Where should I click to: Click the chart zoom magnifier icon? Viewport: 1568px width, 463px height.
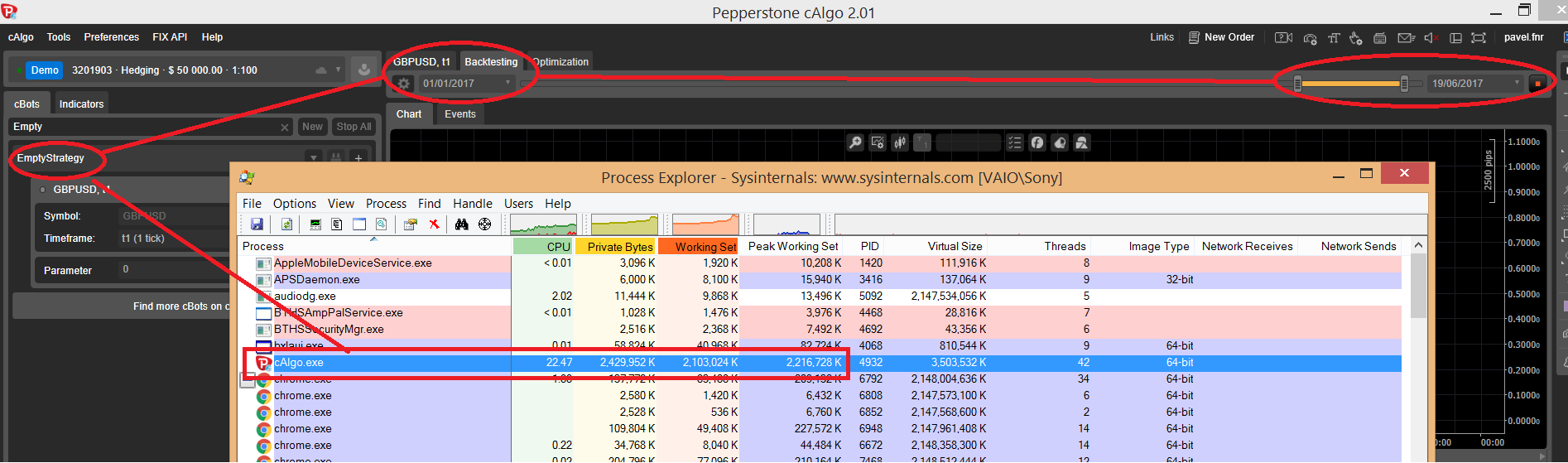tap(855, 143)
